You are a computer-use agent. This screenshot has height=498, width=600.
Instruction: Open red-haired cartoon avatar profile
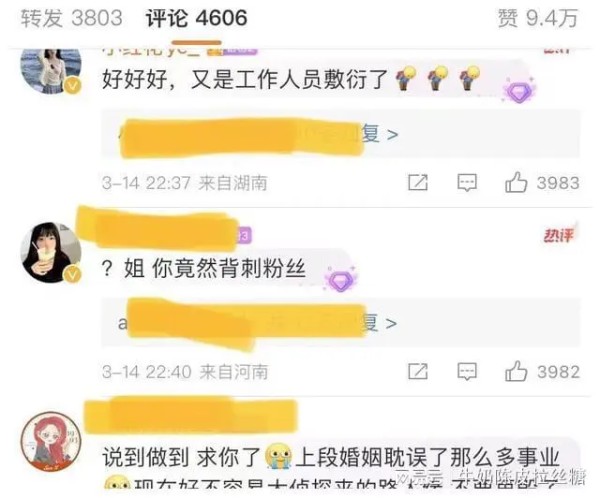click(x=51, y=442)
